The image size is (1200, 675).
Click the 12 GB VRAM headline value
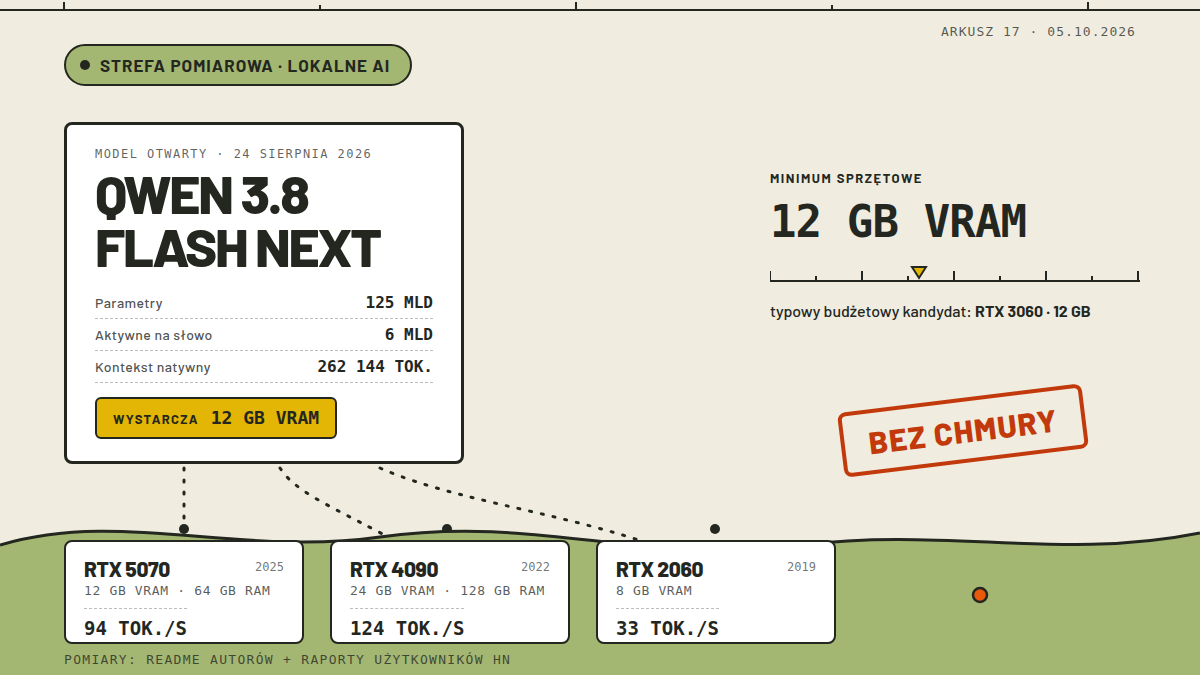point(898,221)
